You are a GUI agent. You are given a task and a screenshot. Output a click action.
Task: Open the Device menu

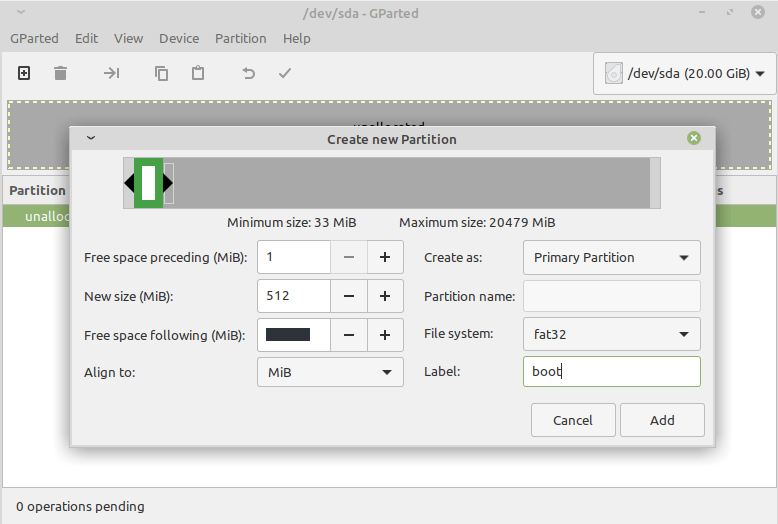[x=179, y=38]
